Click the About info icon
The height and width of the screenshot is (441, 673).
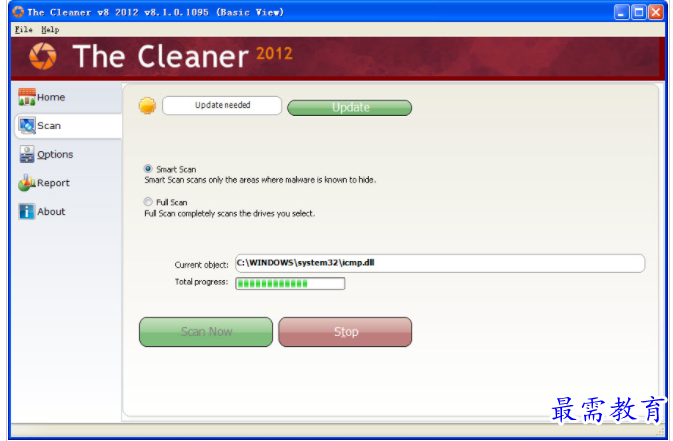(27, 211)
